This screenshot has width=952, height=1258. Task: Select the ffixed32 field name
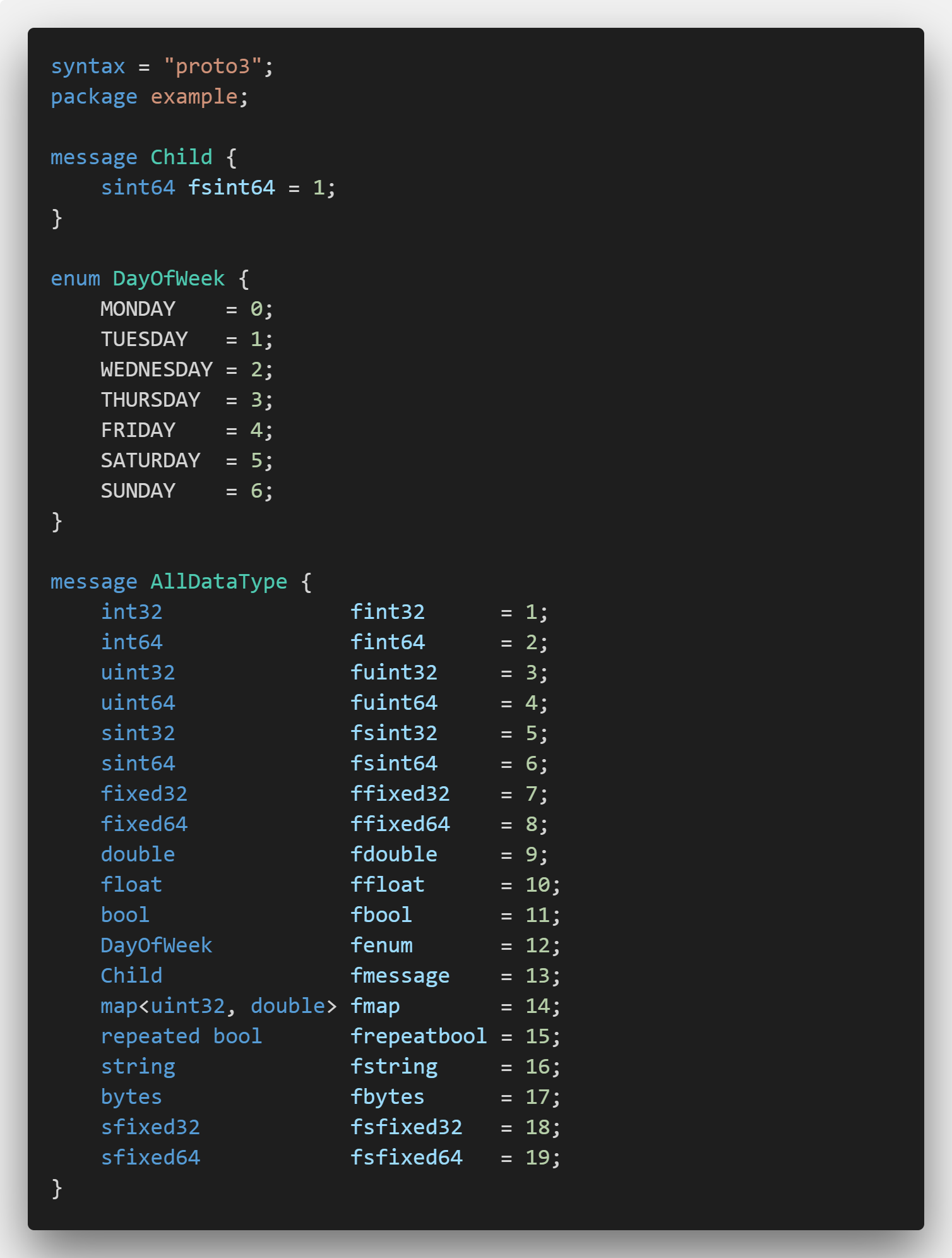[400, 794]
